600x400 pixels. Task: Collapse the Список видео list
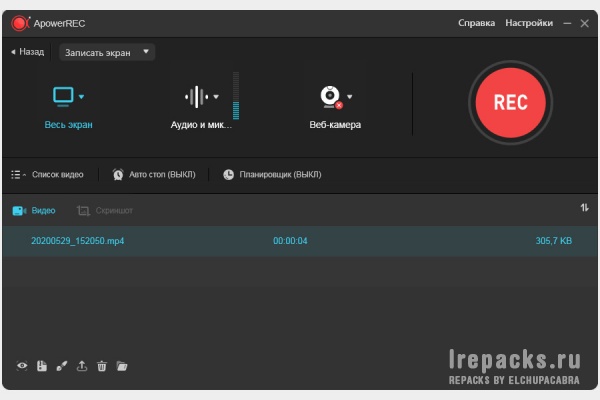tap(57, 175)
